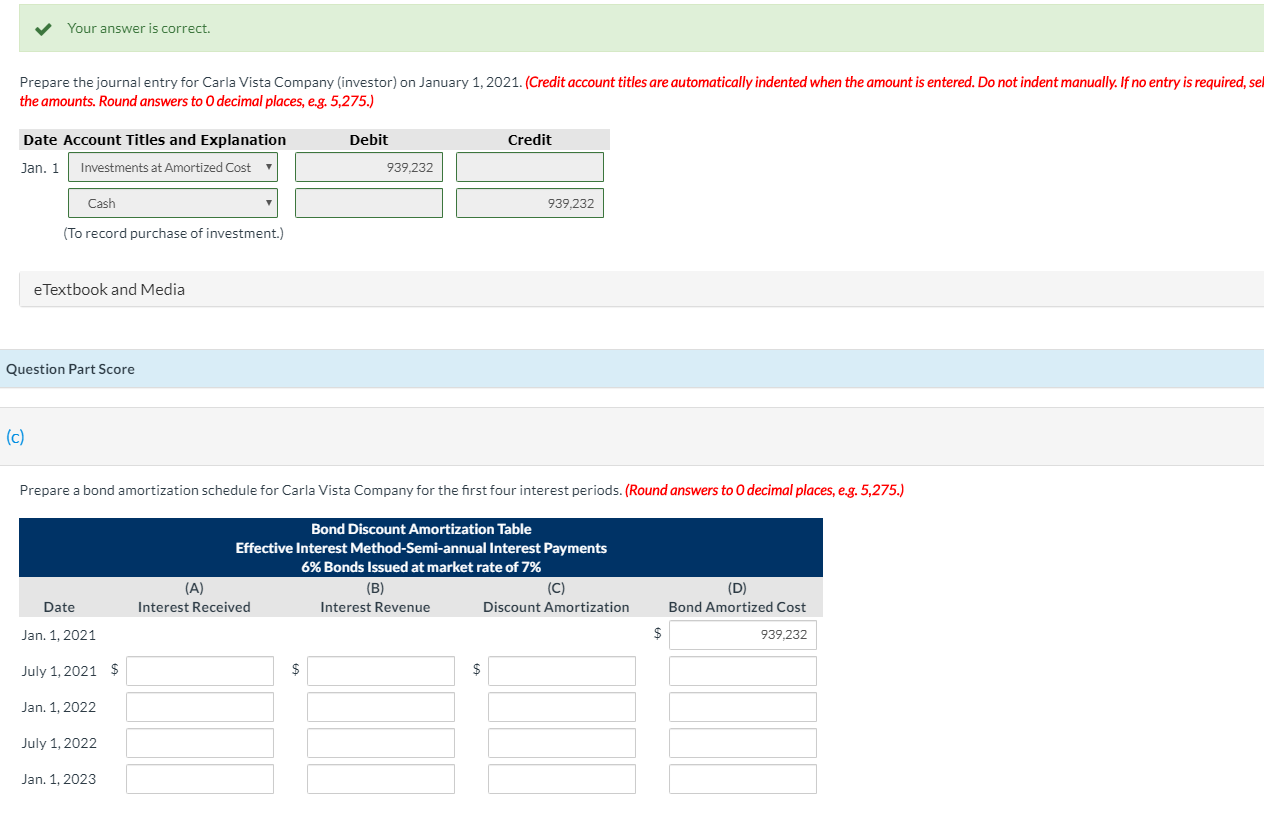This screenshot has height=820, width=1264.
Task: Open the eTextbook and Media section
Action: tap(109, 289)
